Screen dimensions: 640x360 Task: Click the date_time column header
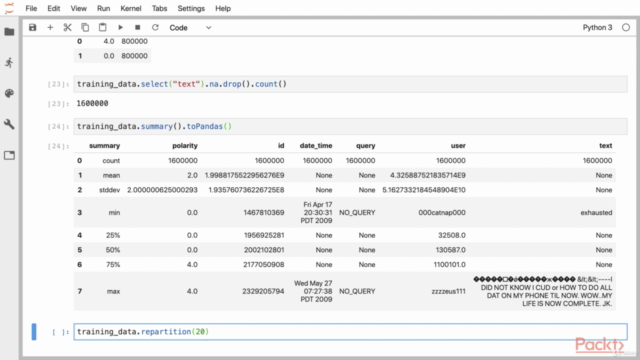pyautogui.click(x=316, y=145)
